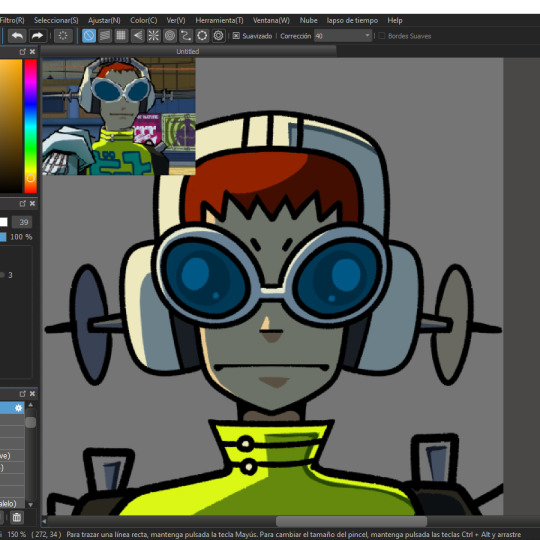Viewport: 540px width, 540px height.
Task: Click the dashed circle snap icon
Action: (x=202, y=36)
